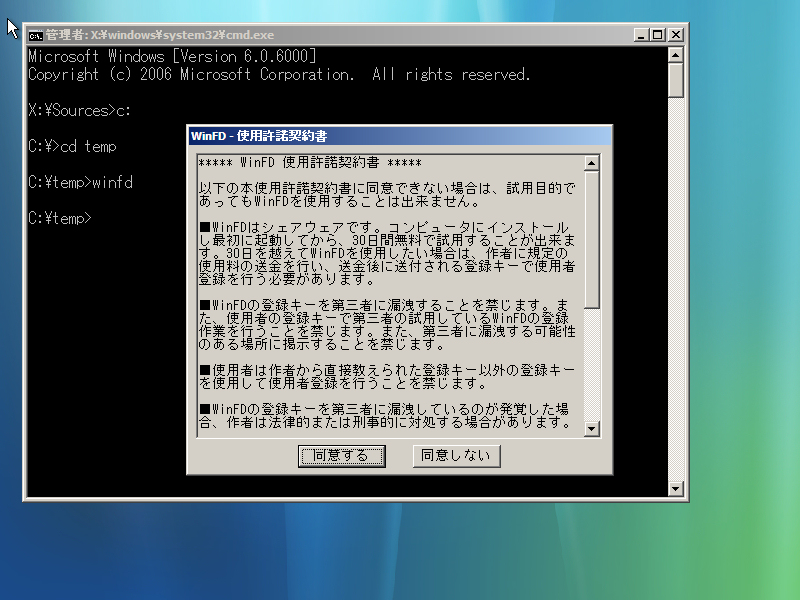
Task: Click the 'C:\>cd temp' command line
Action: tap(72, 146)
